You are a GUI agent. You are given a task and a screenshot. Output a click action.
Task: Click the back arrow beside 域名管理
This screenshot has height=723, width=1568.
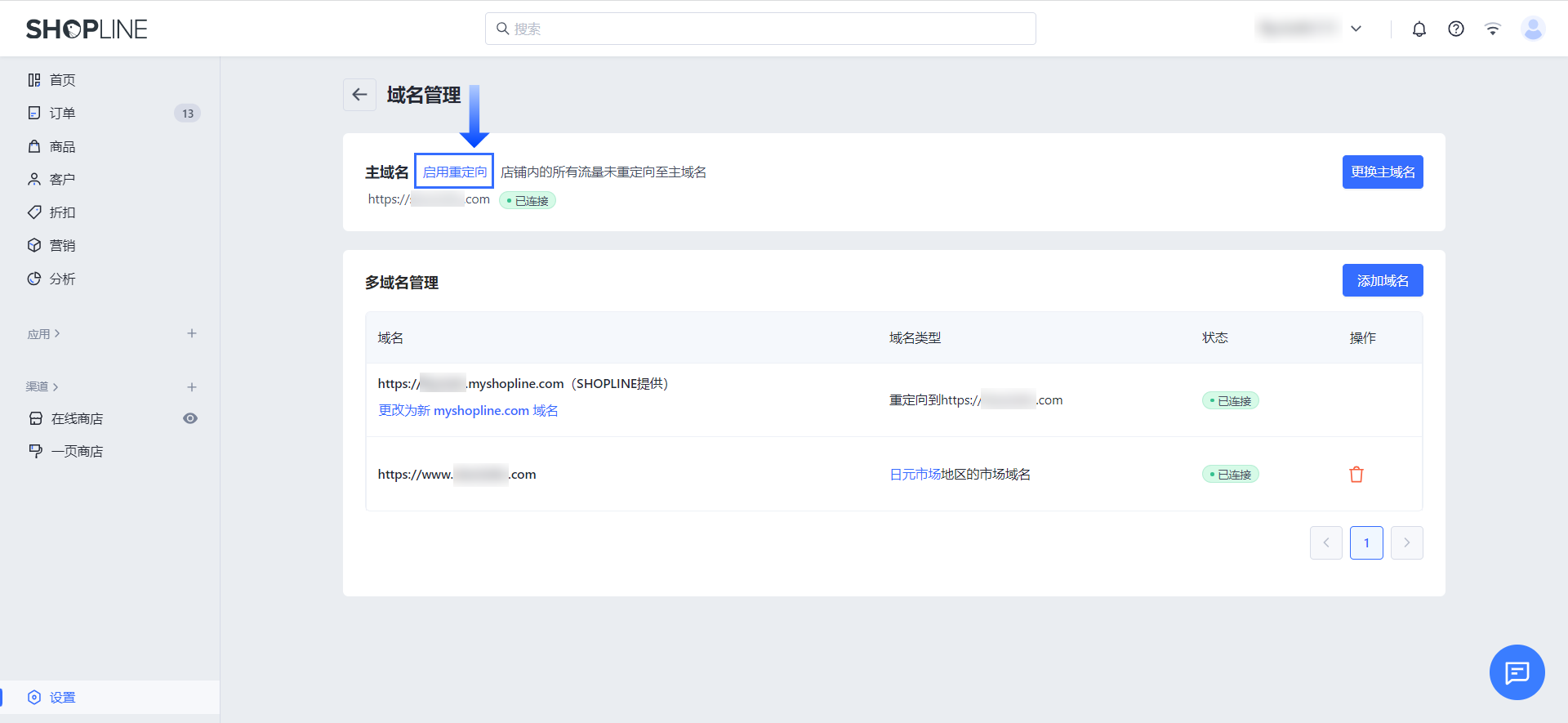359,95
